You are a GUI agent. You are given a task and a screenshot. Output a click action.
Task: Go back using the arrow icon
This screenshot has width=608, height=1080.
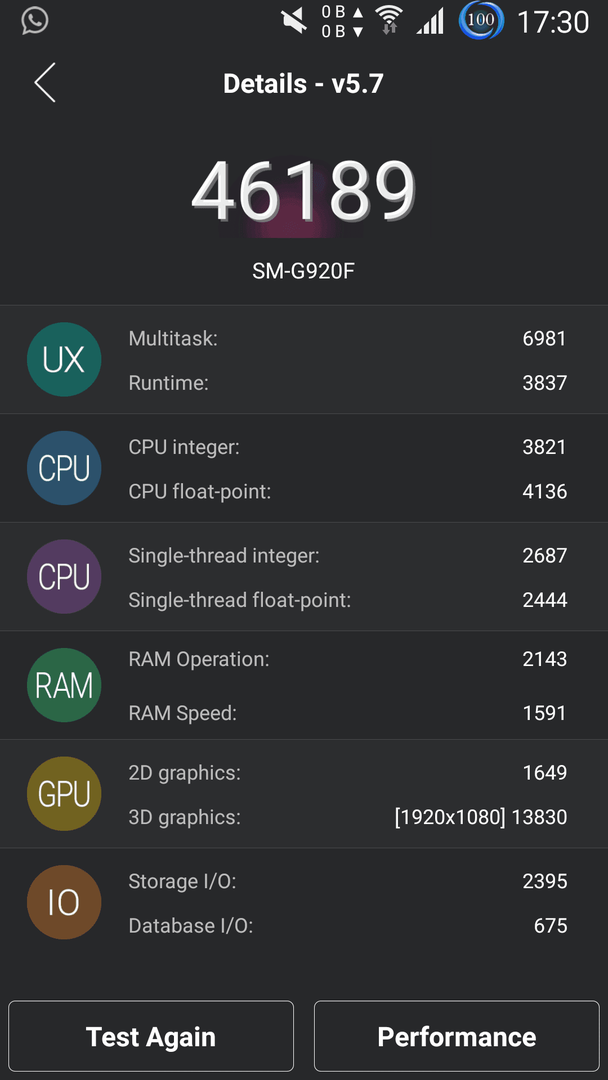45,83
